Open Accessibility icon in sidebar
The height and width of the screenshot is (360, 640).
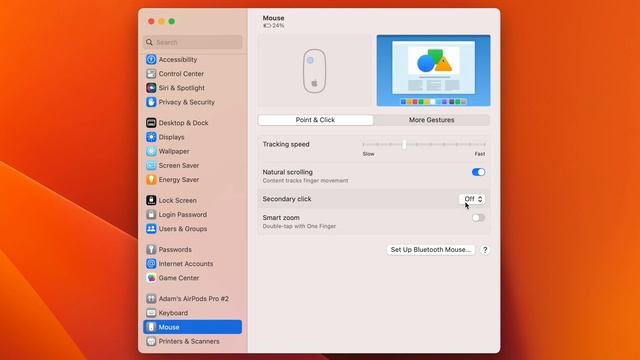tap(151, 59)
